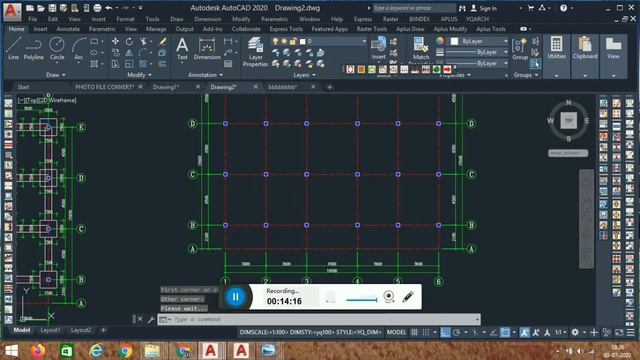640x360 pixels.
Task: Expand the Modify panel
Action: [x=139, y=75]
